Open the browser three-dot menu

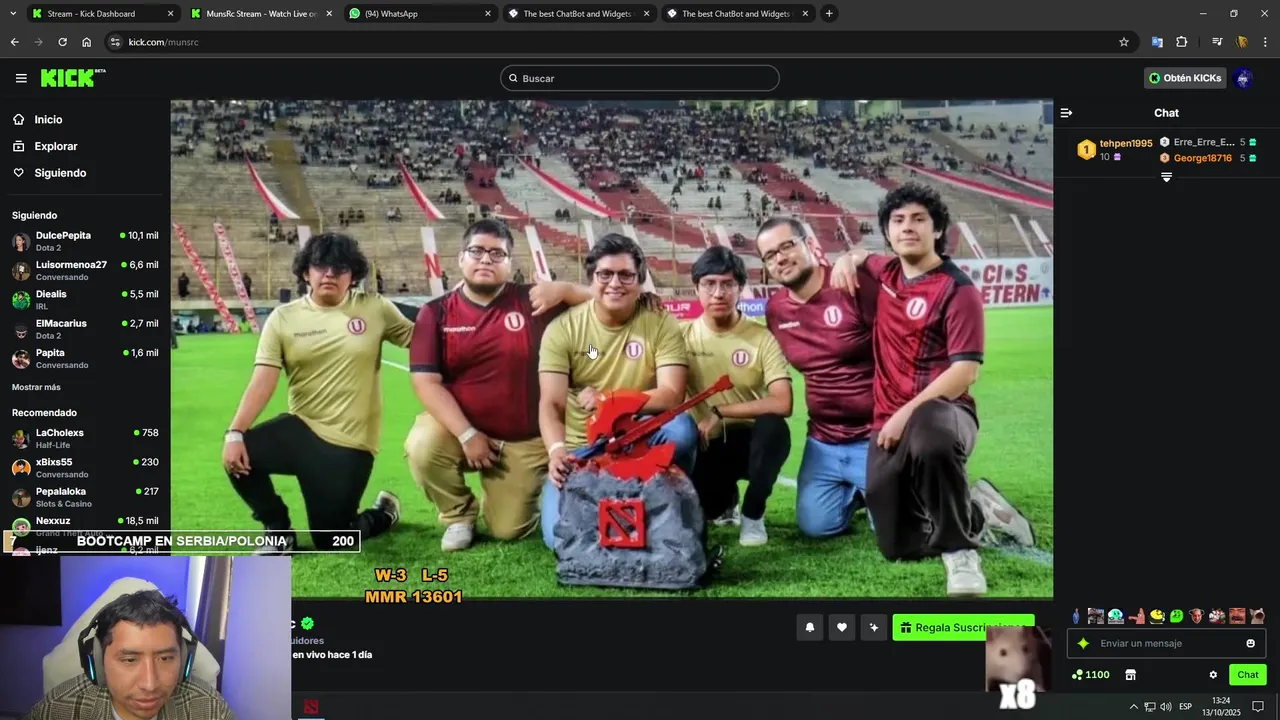[x=1266, y=42]
